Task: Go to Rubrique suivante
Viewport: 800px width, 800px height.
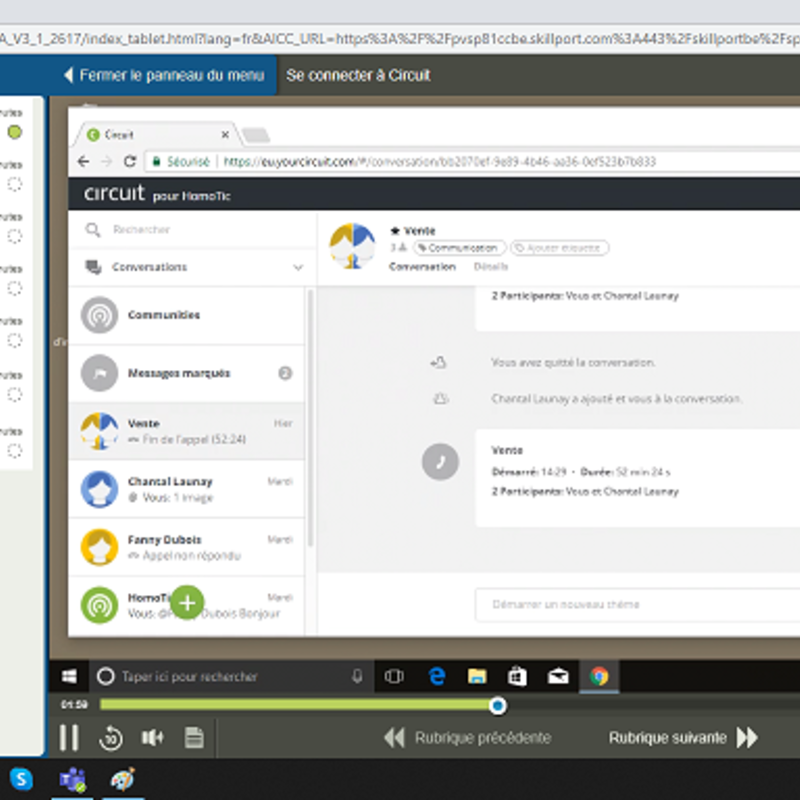Action: coord(684,738)
